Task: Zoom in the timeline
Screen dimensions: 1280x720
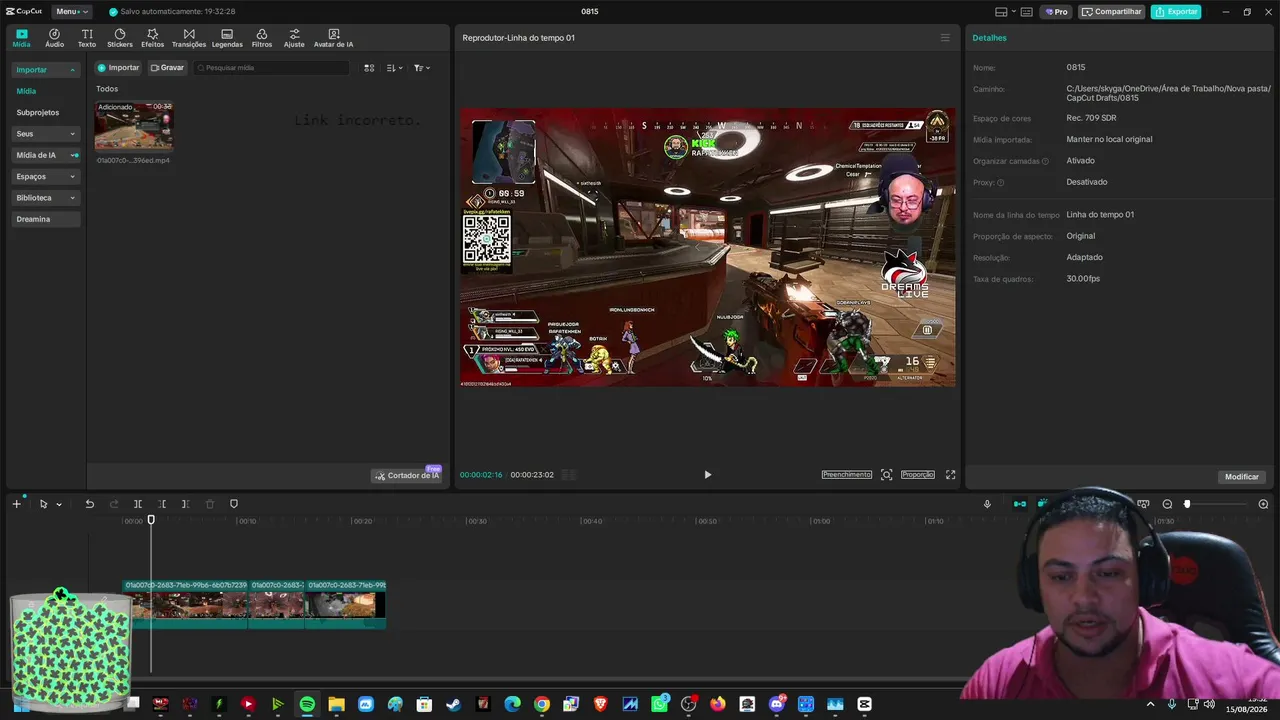Action: [x=1263, y=504]
